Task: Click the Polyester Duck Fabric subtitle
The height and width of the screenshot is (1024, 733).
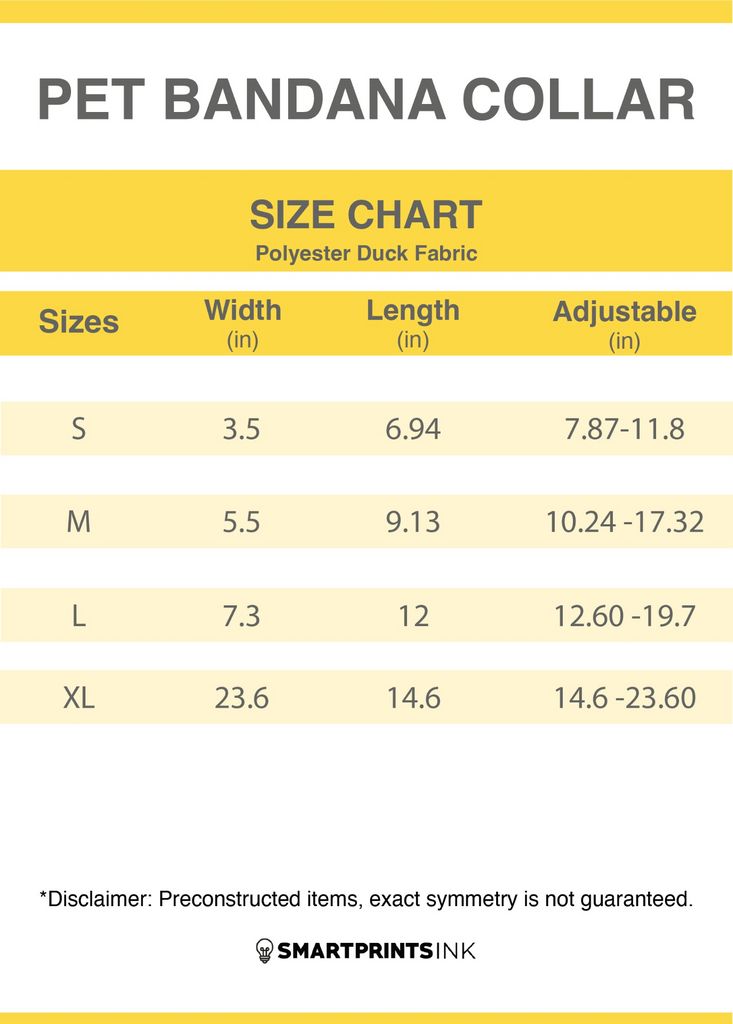Action: (366, 253)
